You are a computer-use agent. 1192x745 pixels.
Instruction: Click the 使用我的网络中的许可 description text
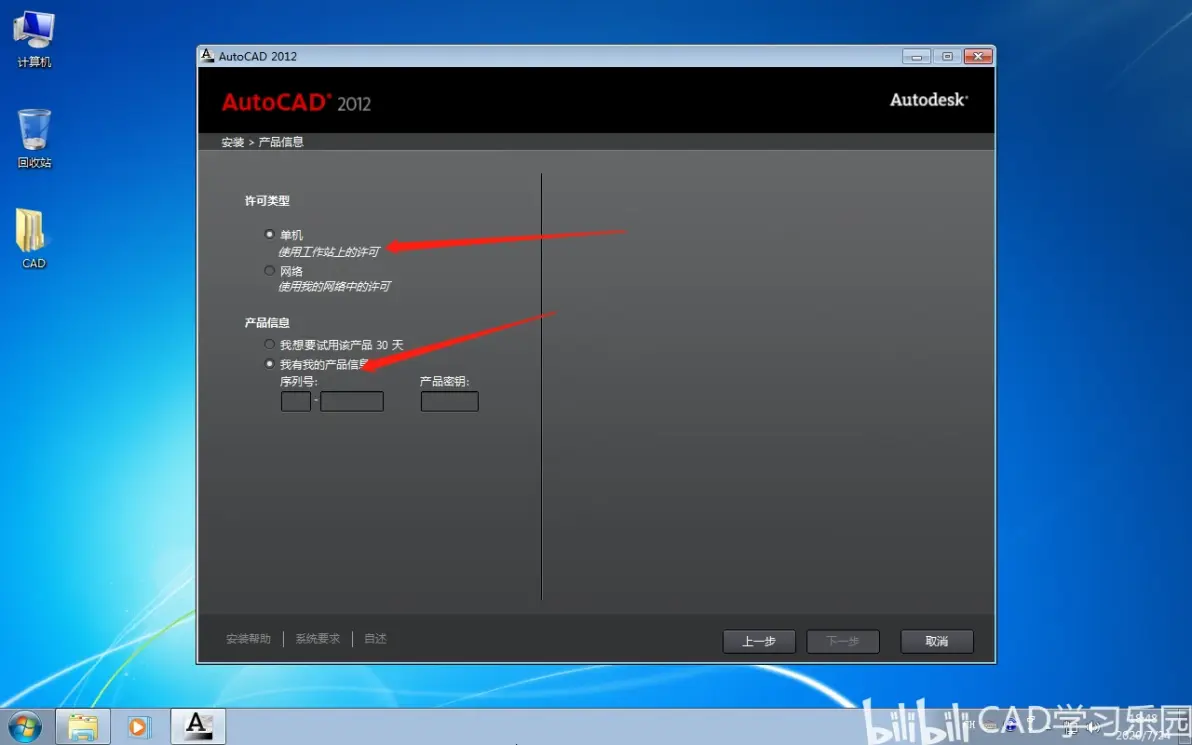[334, 287]
